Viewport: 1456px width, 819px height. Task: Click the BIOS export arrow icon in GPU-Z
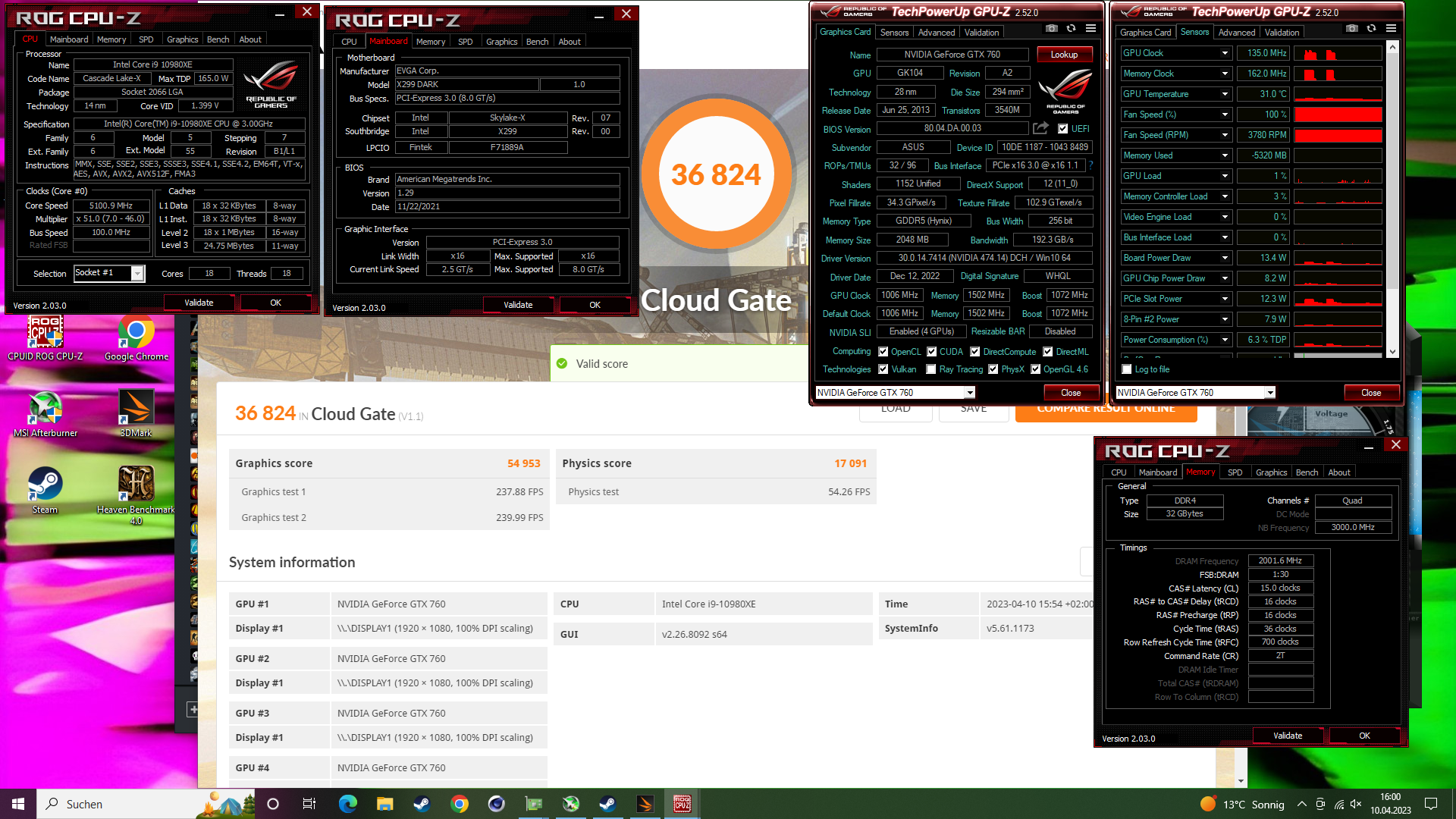click(x=1040, y=128)
